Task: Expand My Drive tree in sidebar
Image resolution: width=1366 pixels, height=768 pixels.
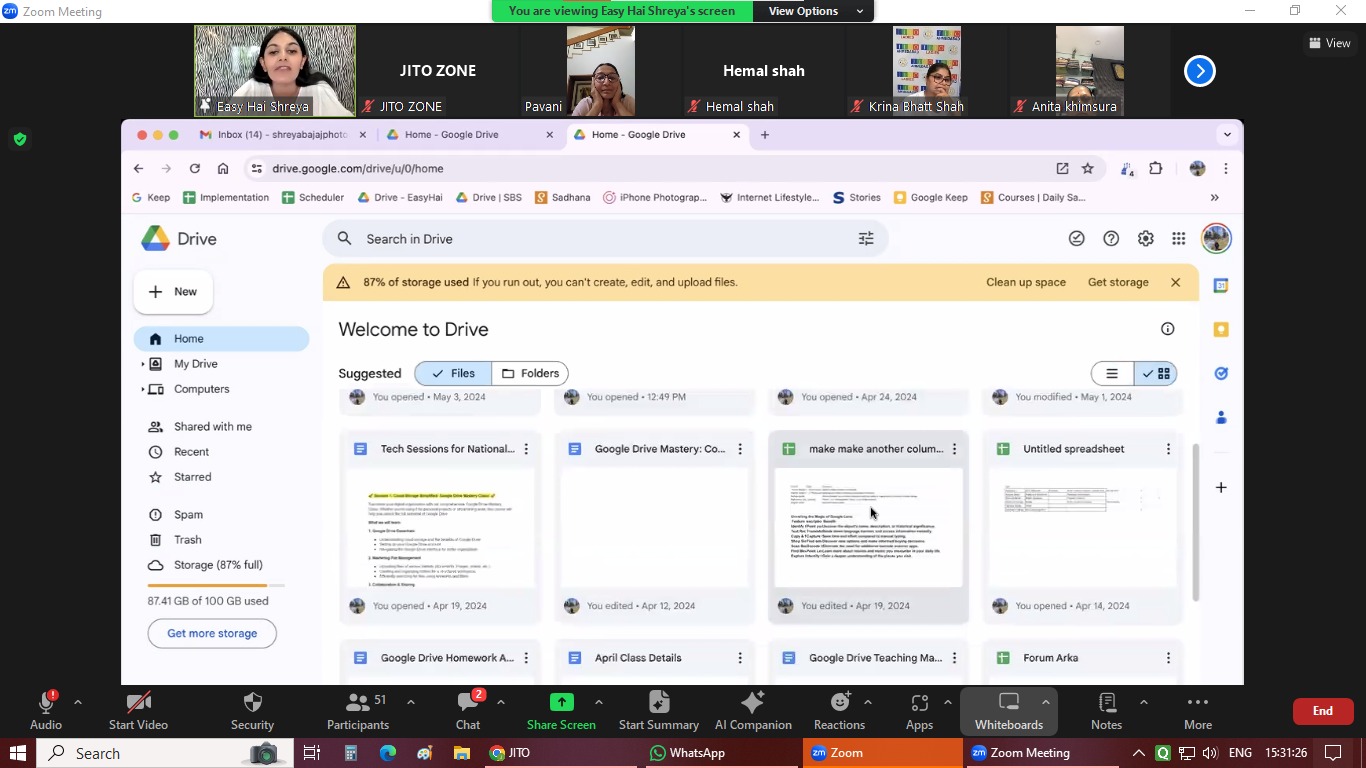Action: [143, 364]
